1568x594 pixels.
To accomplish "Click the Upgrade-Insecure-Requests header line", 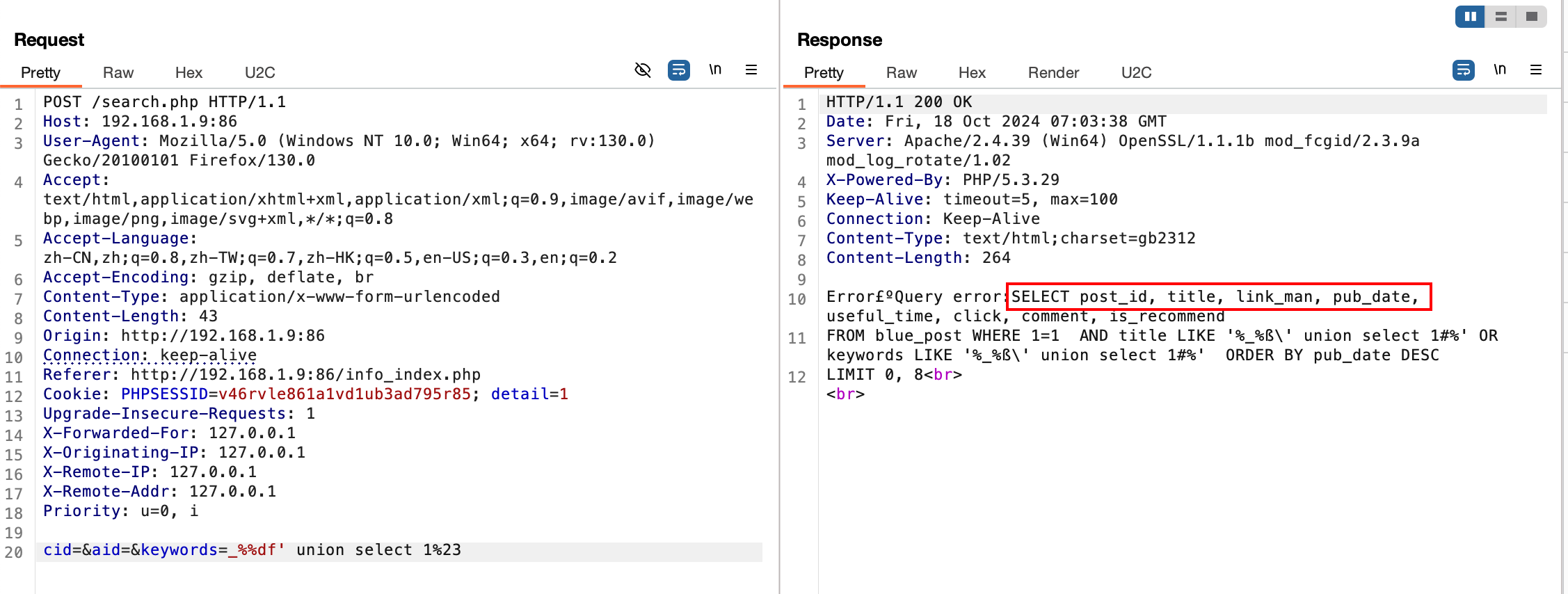I will 179,414.
